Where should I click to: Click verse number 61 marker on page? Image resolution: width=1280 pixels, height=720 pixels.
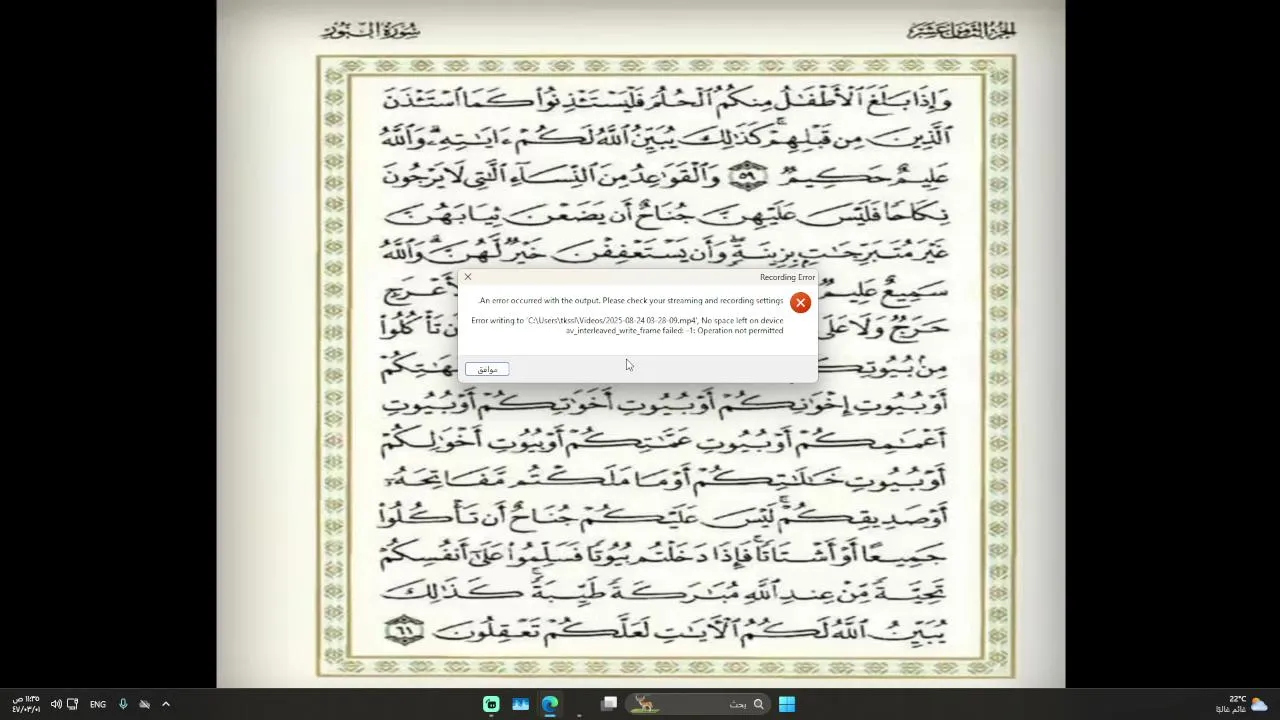pos(405,630)
